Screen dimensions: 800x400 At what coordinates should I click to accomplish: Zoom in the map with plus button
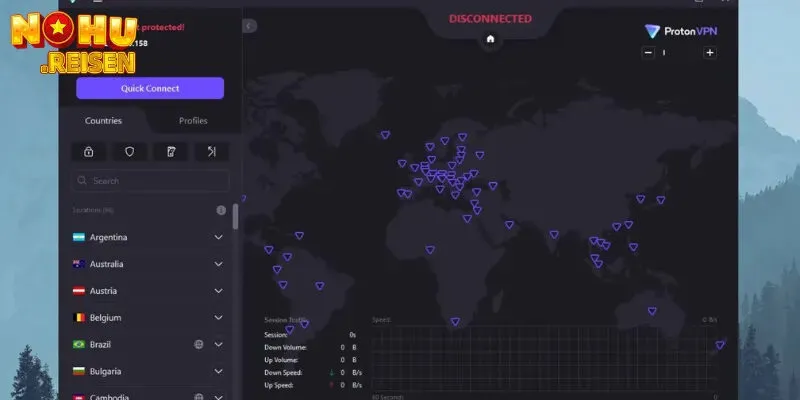[709, 53]
